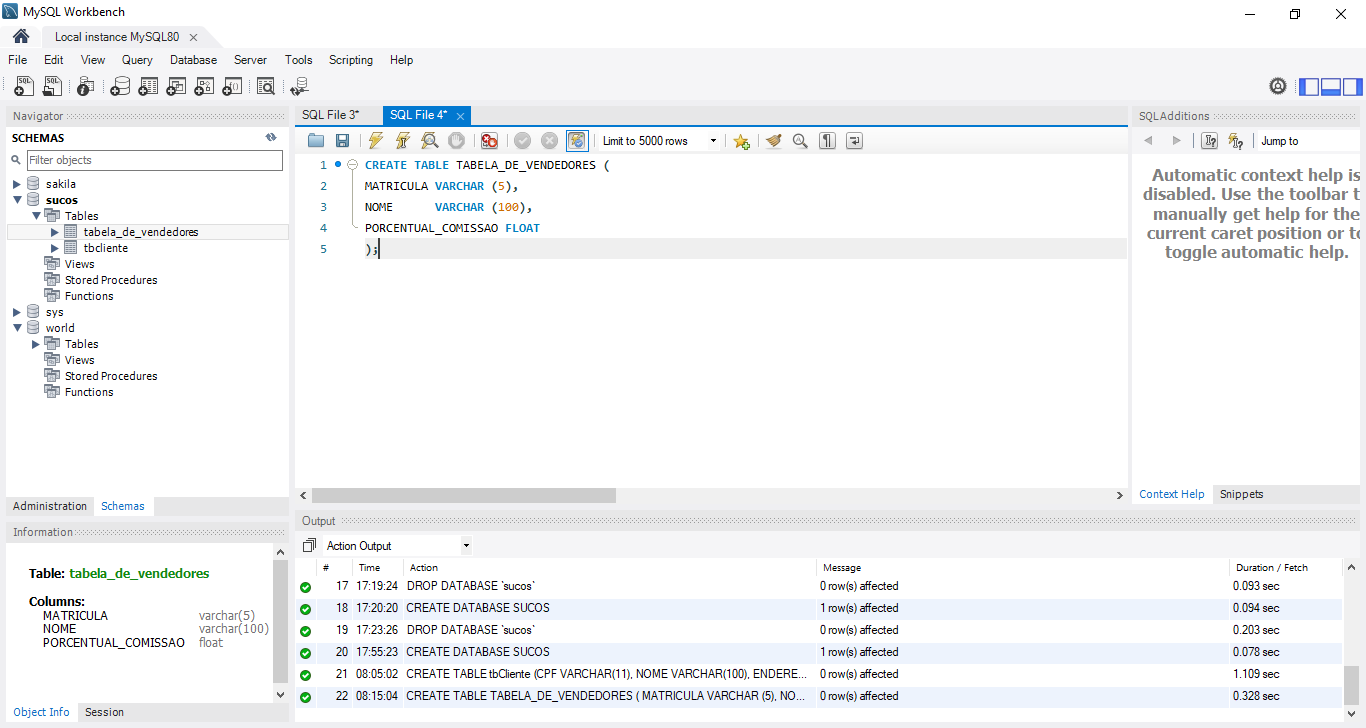Collapse the world schema
Viewport: 1366px width, 728px height.
click(x=17, y=328)
